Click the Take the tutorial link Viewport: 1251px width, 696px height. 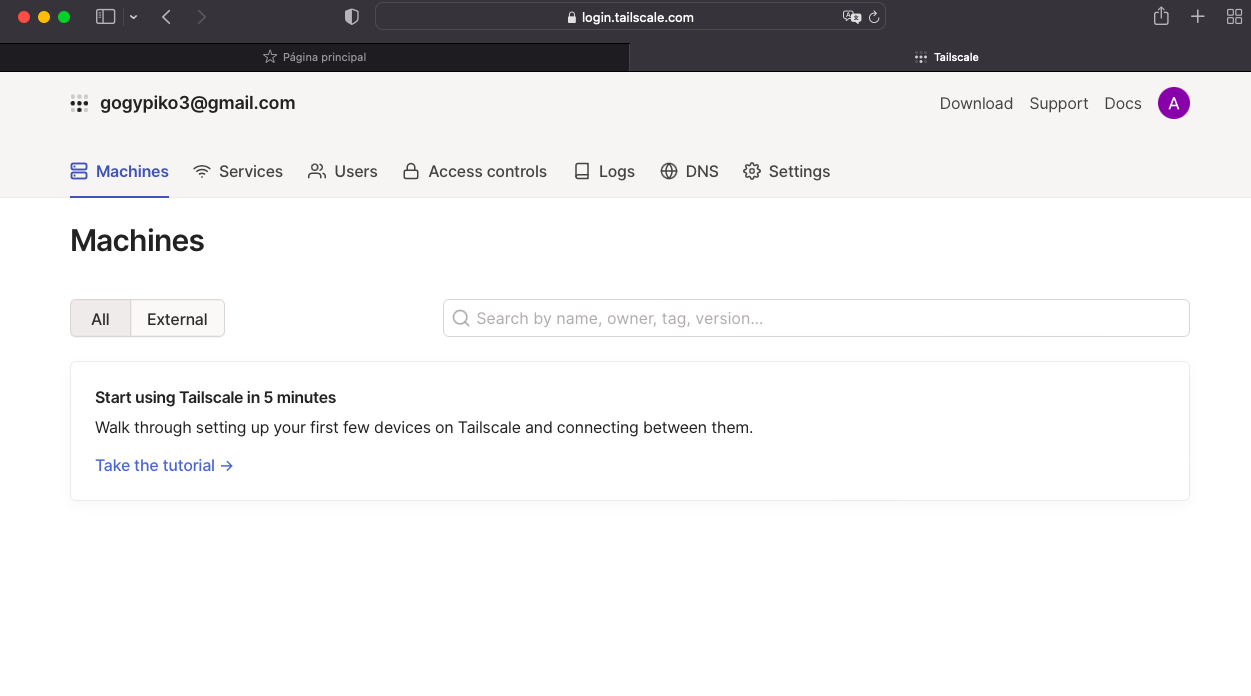164,465
